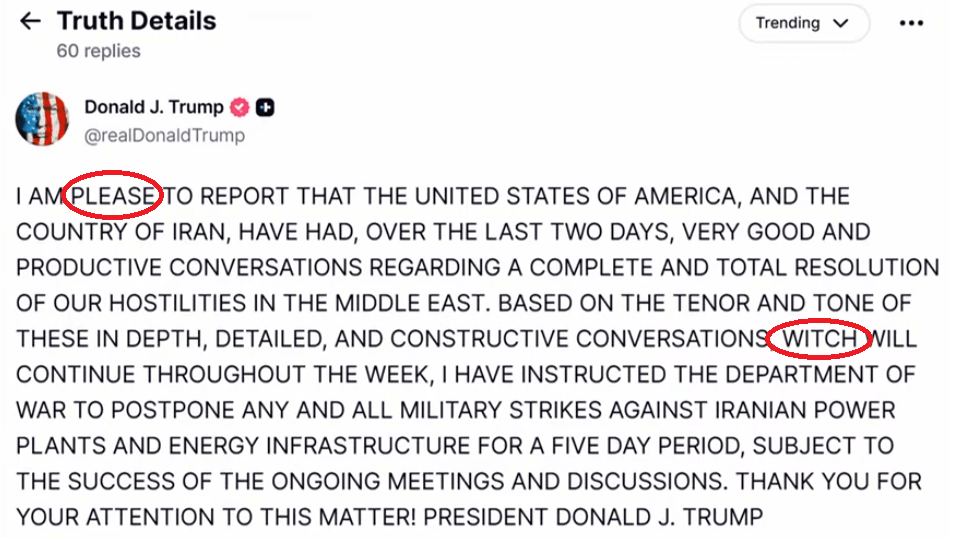The width and height of the screenshot is (976, 555).
Task: Click the red verified badge
Action: pos(241,107)
